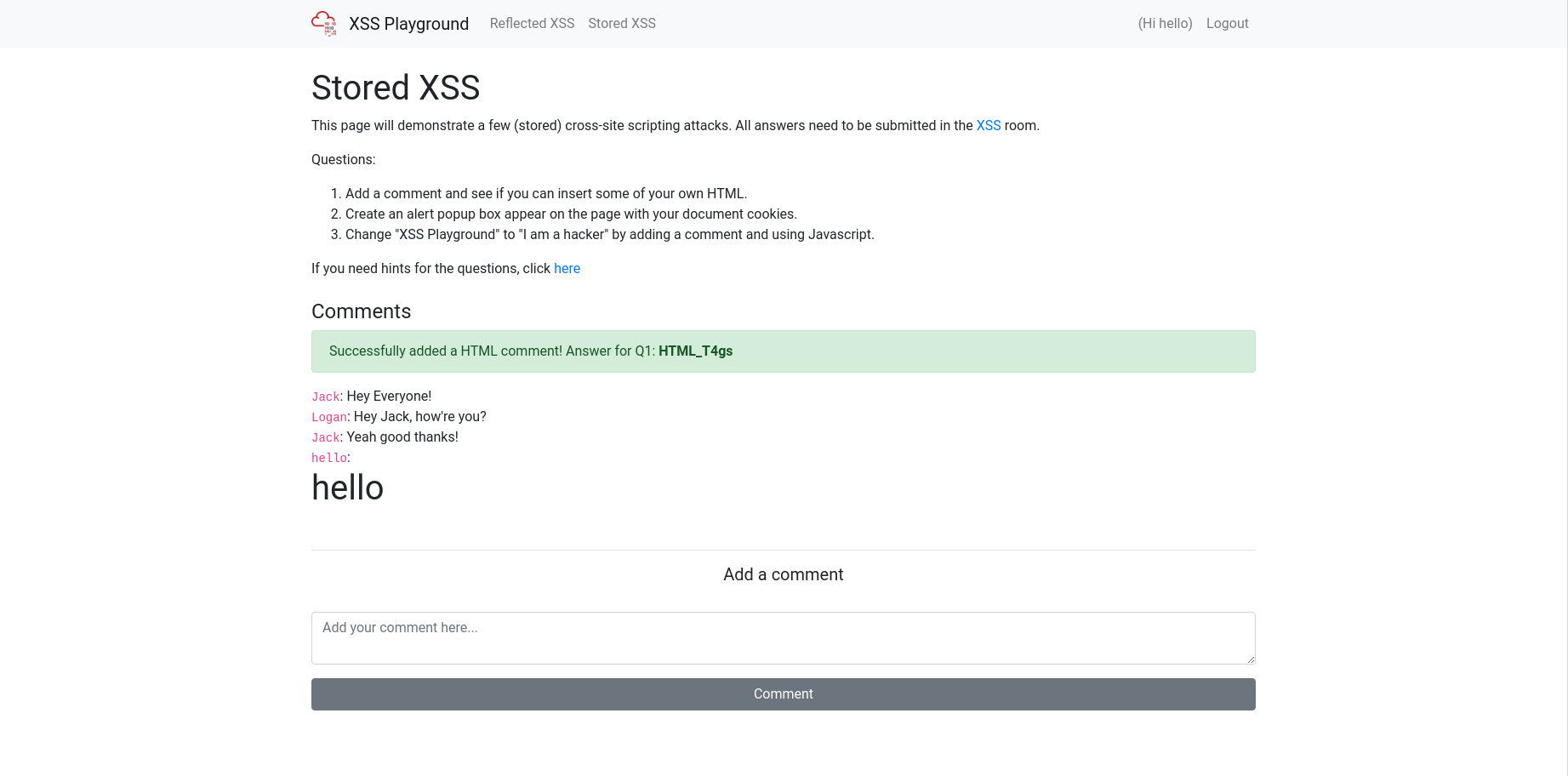Screen dimensions: 1568x776
Task: Click the bold HTML_T4gs answer code
Action: (695, 351)
